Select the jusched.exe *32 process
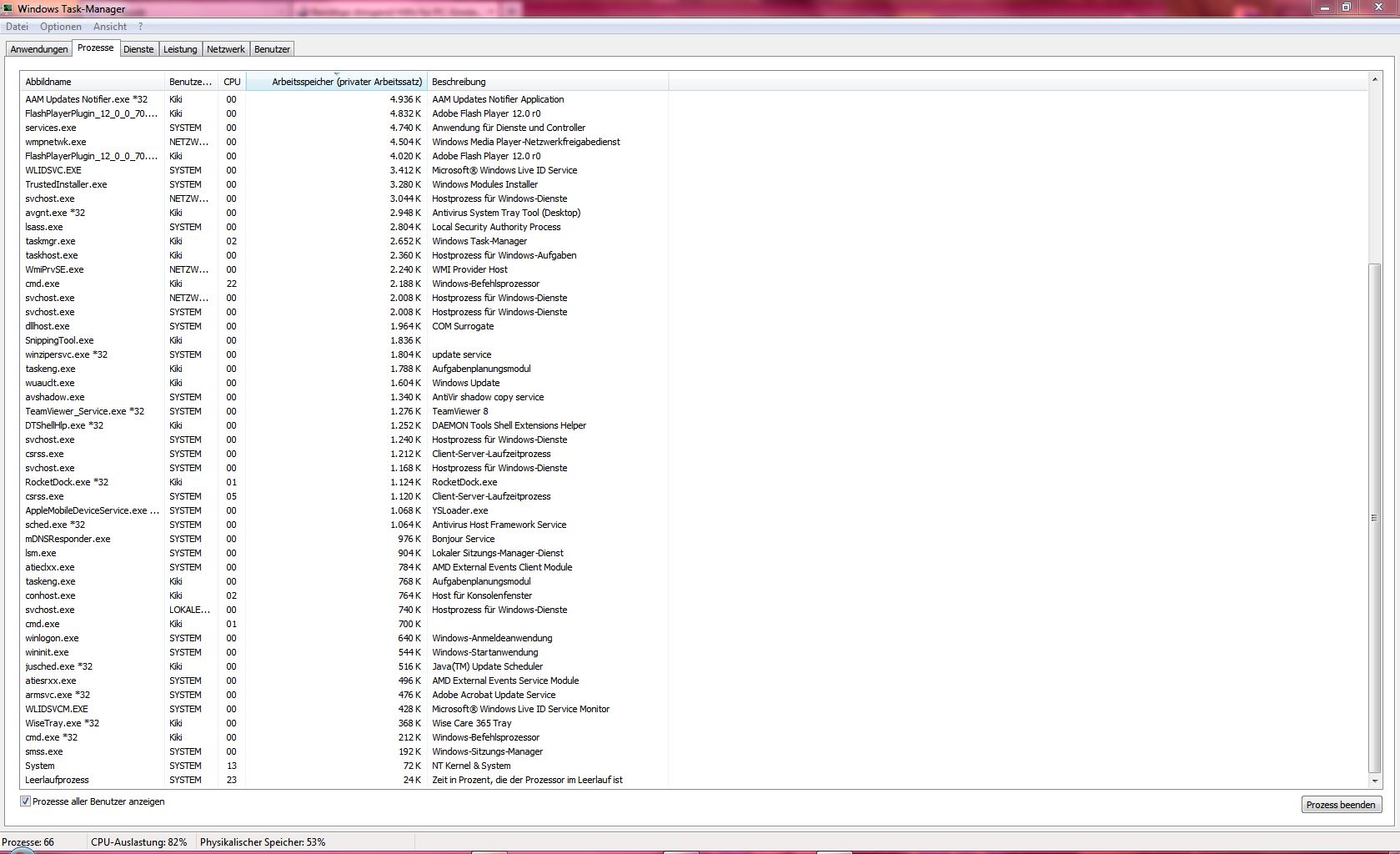Image resolution: width=1400 pixels, height=854 pixels. click(x=344, y=666)
